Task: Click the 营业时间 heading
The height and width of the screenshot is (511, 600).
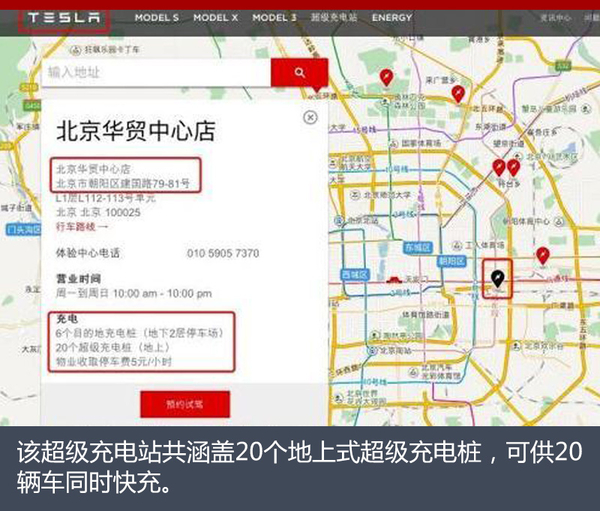Action: (x=78, y=279)
